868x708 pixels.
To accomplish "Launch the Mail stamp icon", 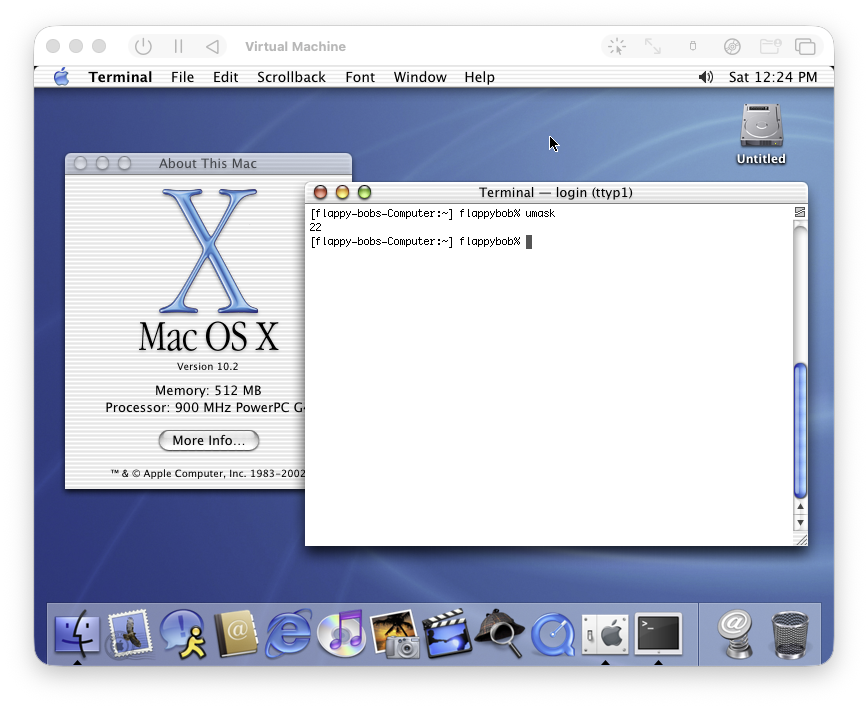I will click(129, 634).
